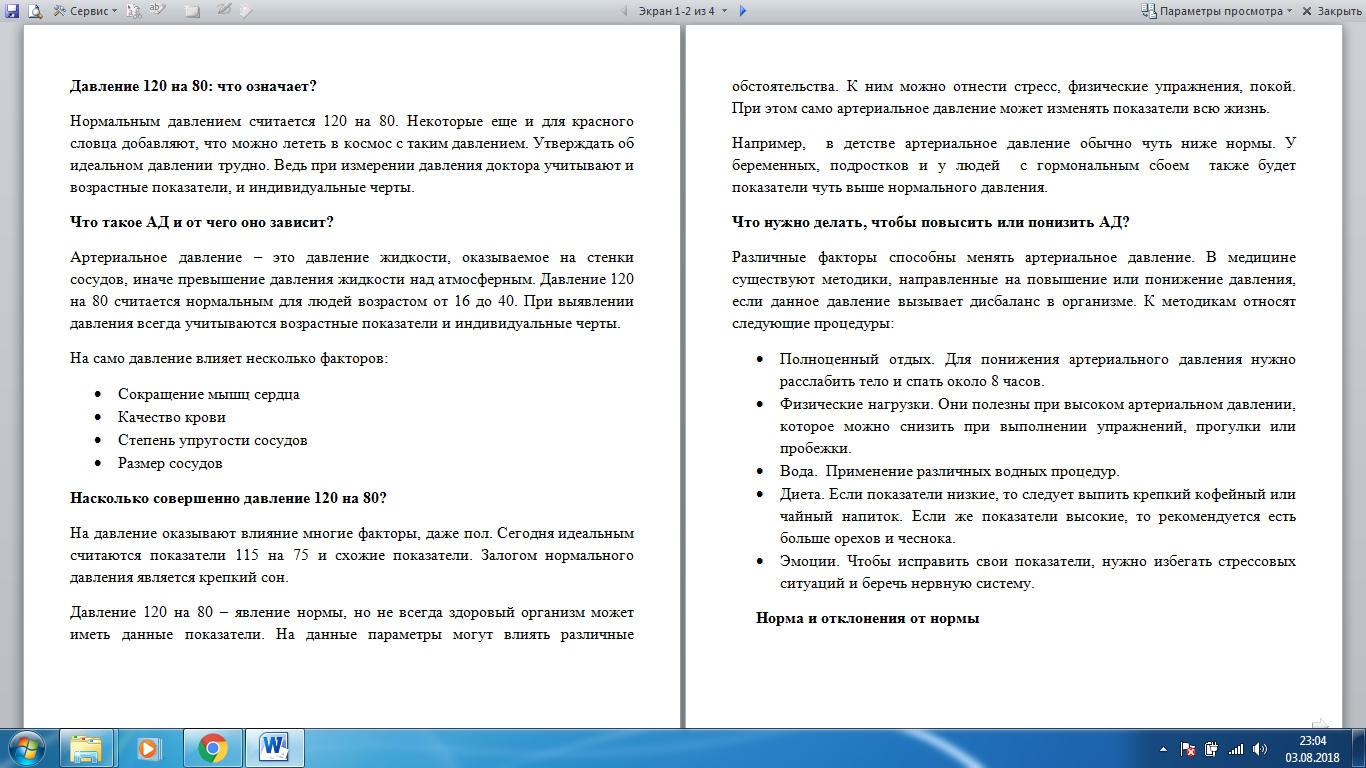Click the line "На само давление влияет несколько факторов:"
This screenshot has height=768, width=1366.
[229, 357]
